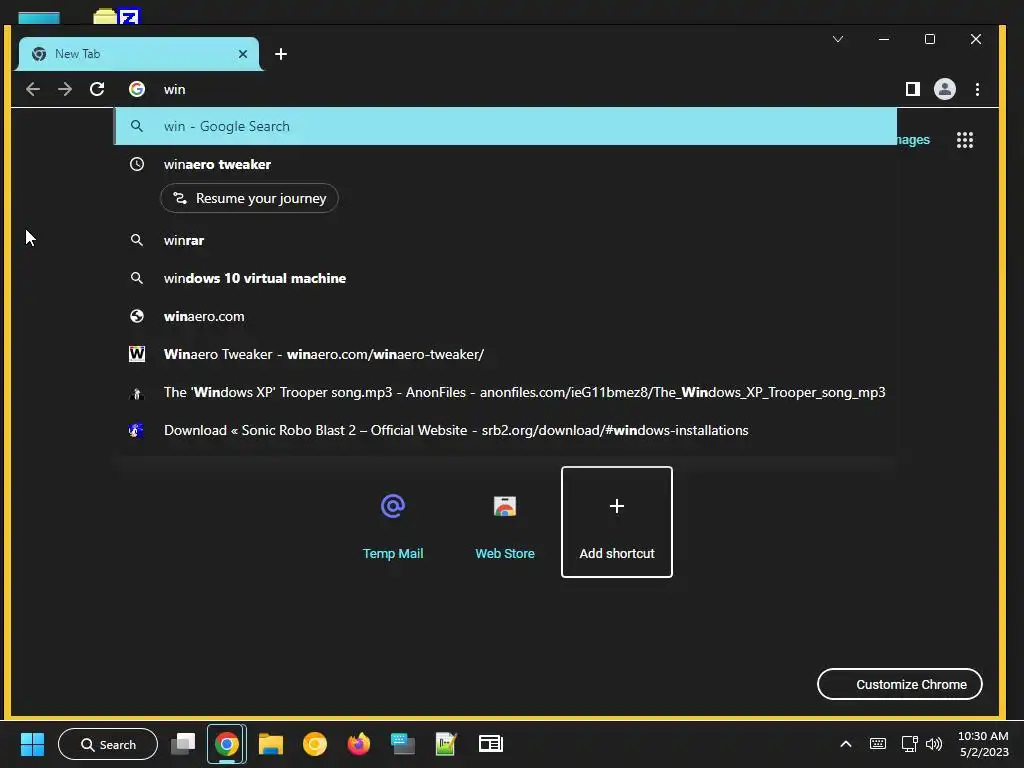
Task: Click Customize Chrome button
Action: (900, 684)
